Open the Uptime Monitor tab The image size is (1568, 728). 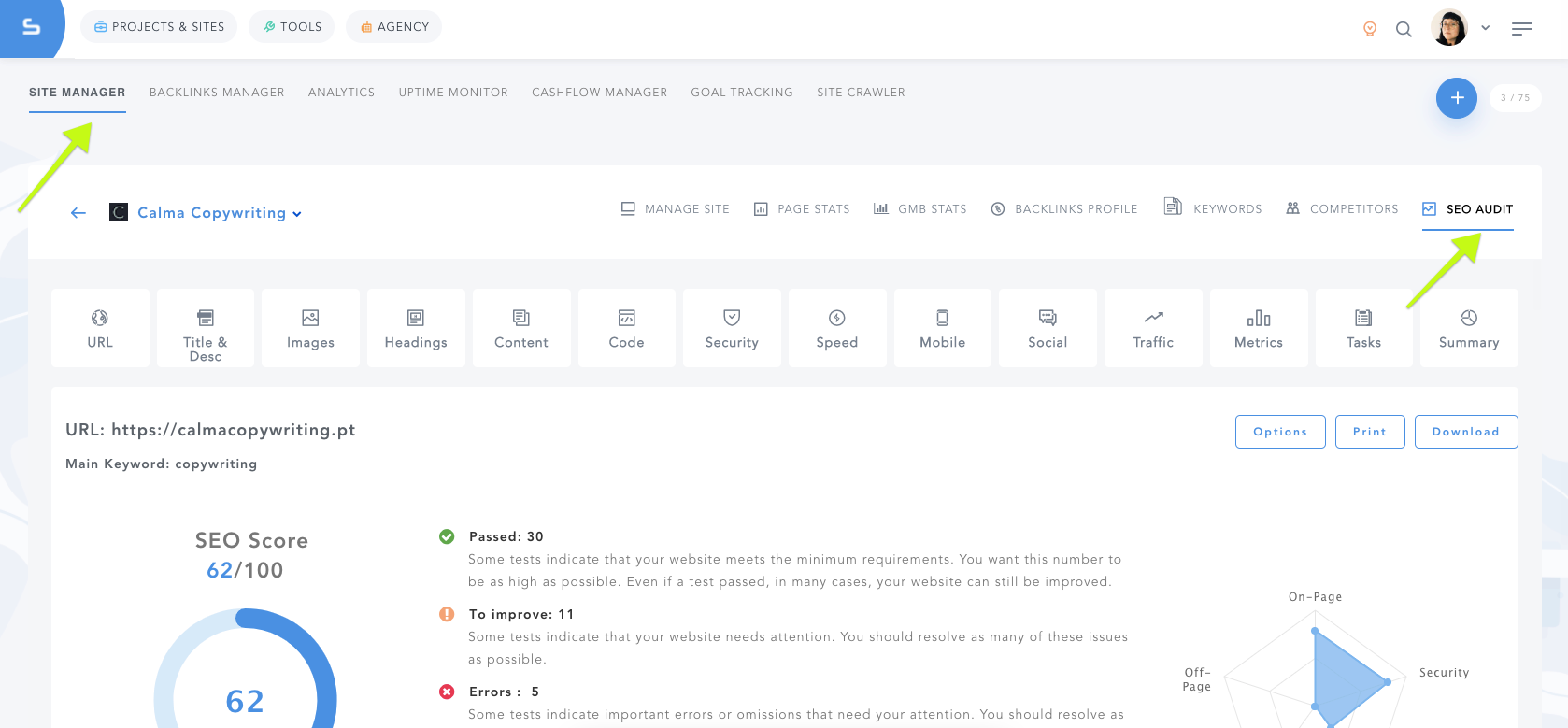point(453,93)
